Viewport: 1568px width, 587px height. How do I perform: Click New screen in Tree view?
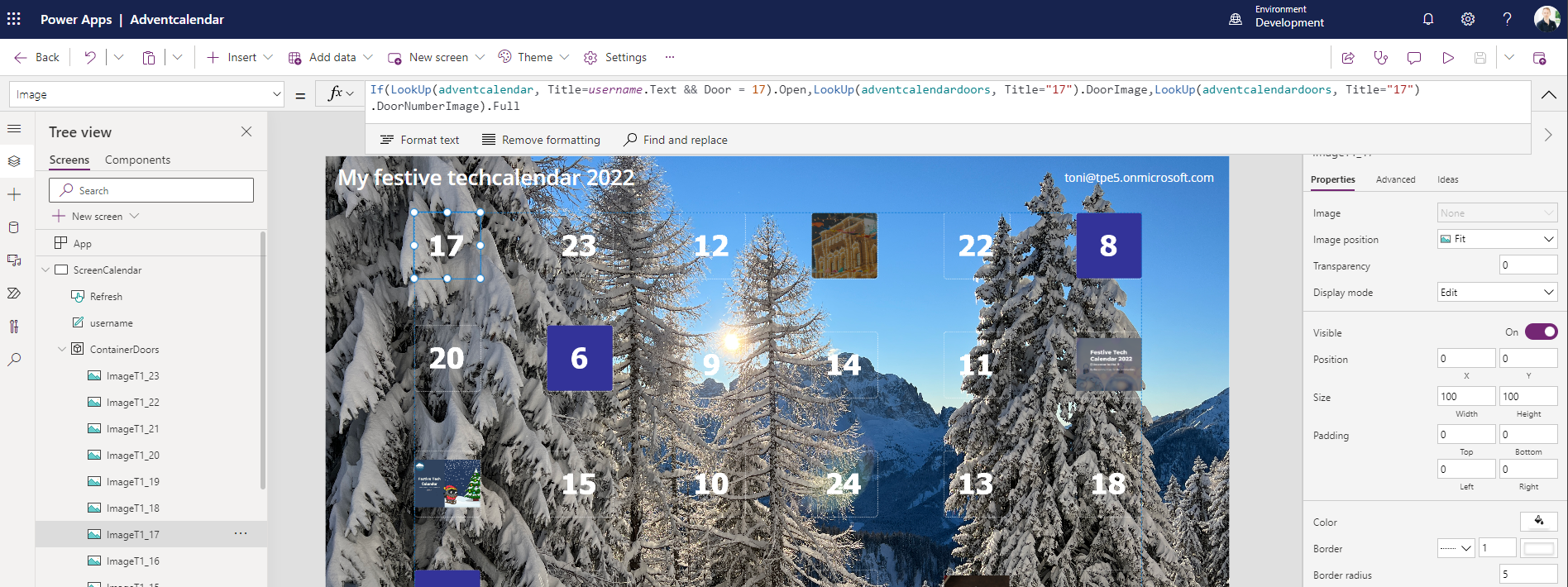[95, 216]
